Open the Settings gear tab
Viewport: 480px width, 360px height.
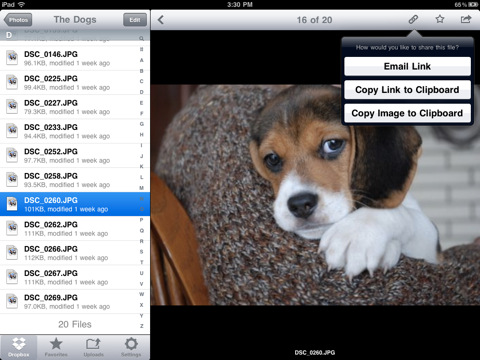tap(131, 347)
